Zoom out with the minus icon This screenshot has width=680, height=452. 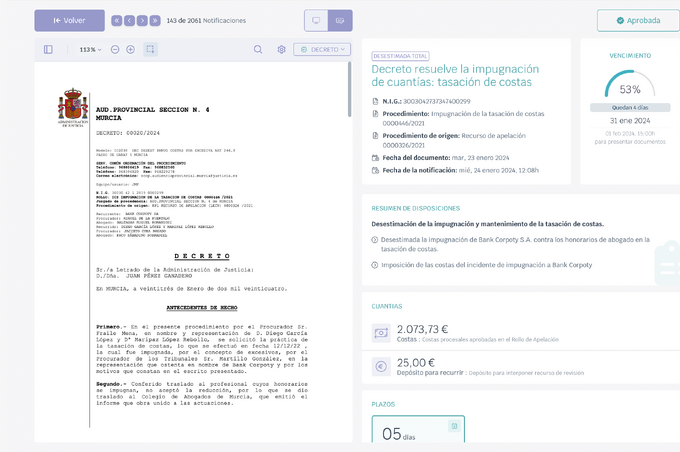[x=115, y=49]
